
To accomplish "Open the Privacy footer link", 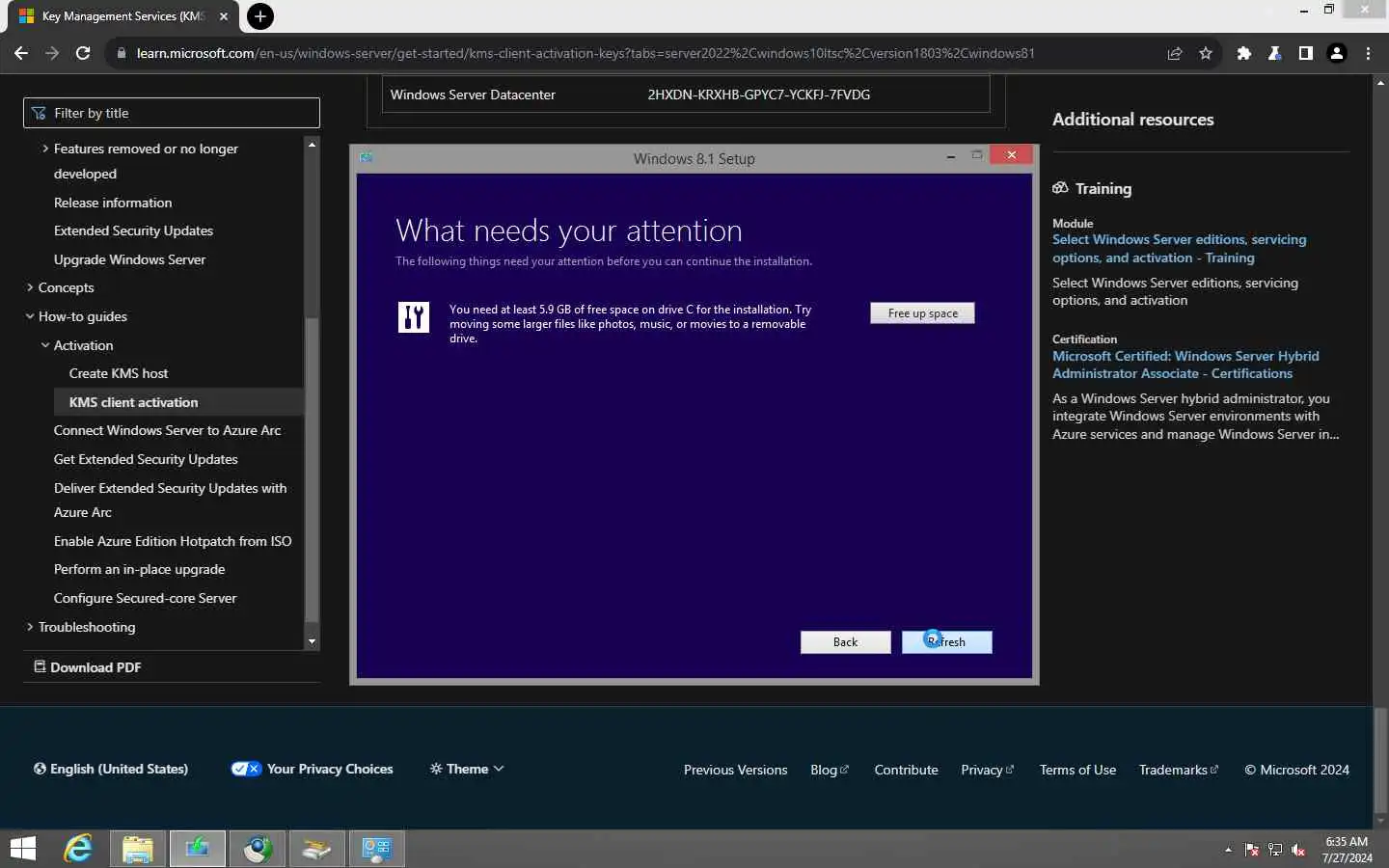I will (987, 770).
